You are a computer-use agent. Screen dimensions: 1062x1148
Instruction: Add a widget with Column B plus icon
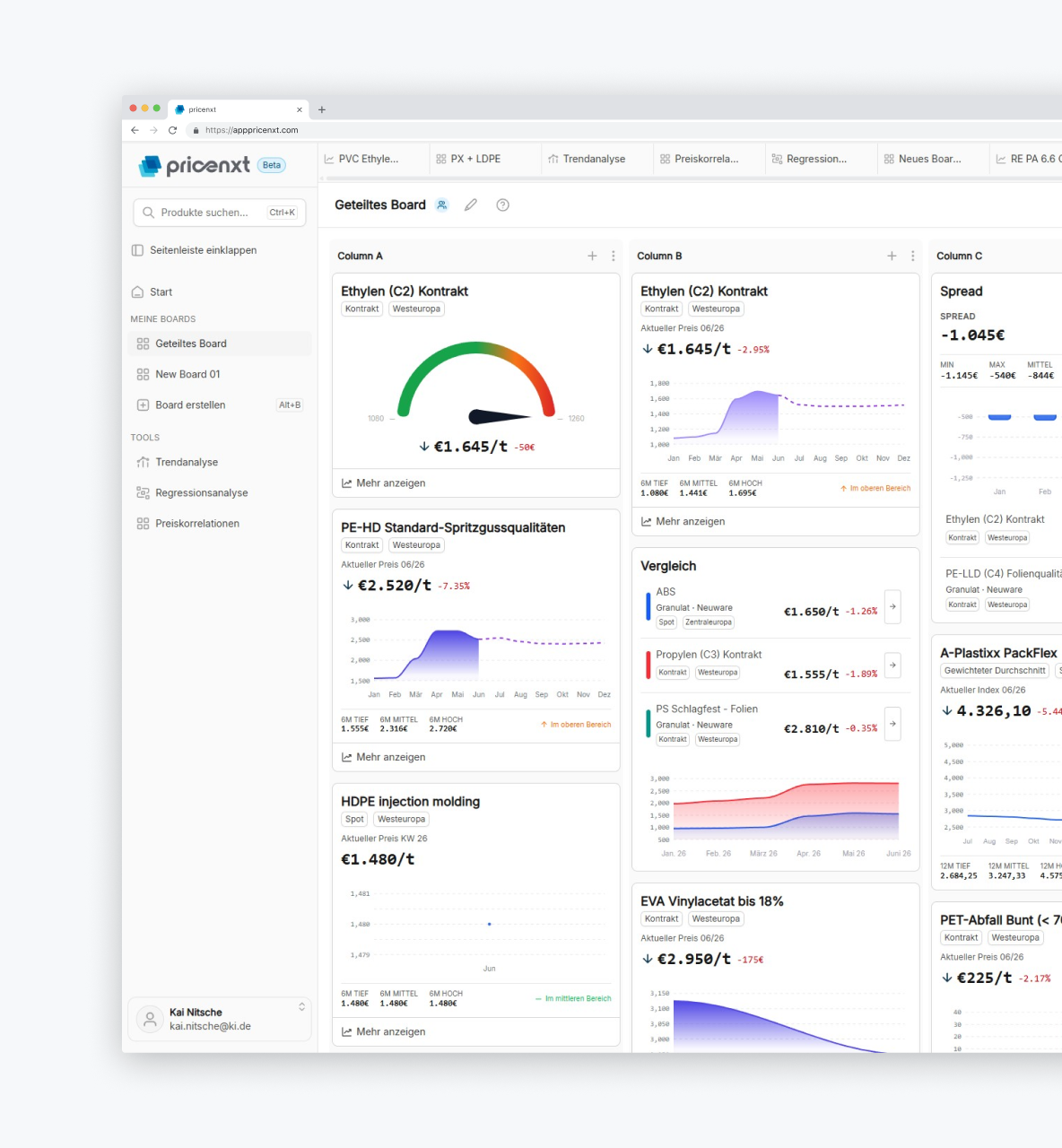(892, 256)
